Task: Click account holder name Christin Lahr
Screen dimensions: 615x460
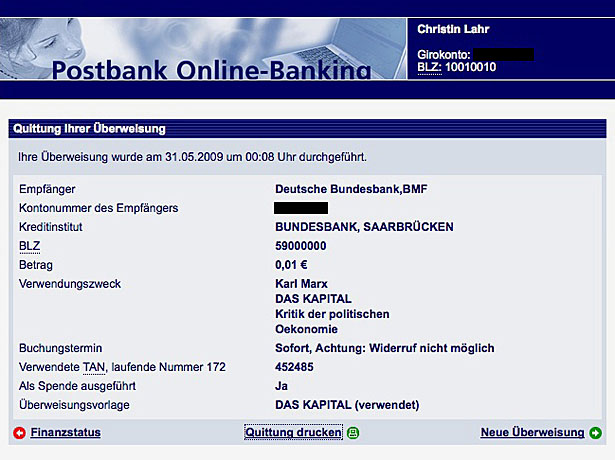Action: (x=453, y=29)
